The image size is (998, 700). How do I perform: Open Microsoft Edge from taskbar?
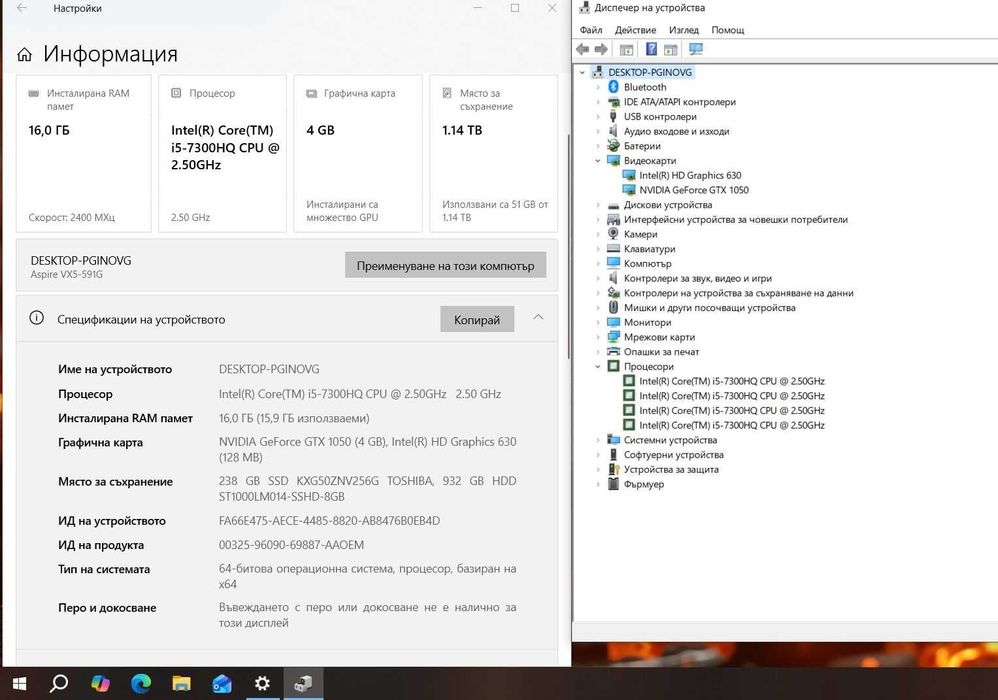coord(141,683)
